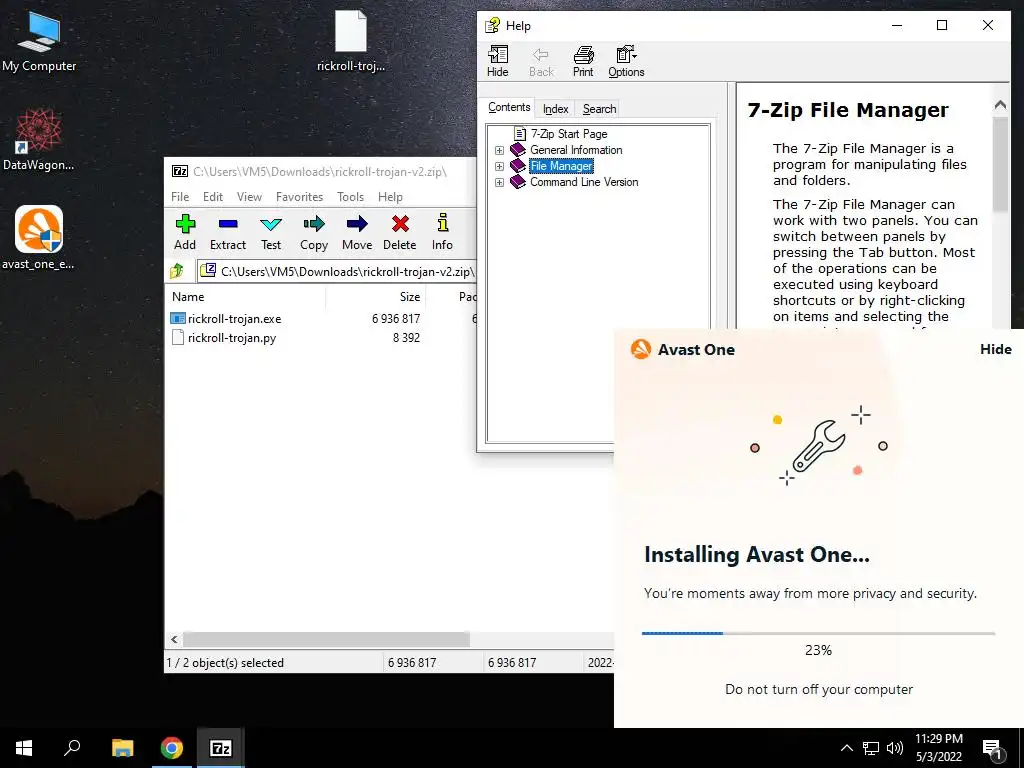The height and width of the screenshot is (768, 1024).
Task: Click Hide on the Avast One installer
Action: pos(995,349)
